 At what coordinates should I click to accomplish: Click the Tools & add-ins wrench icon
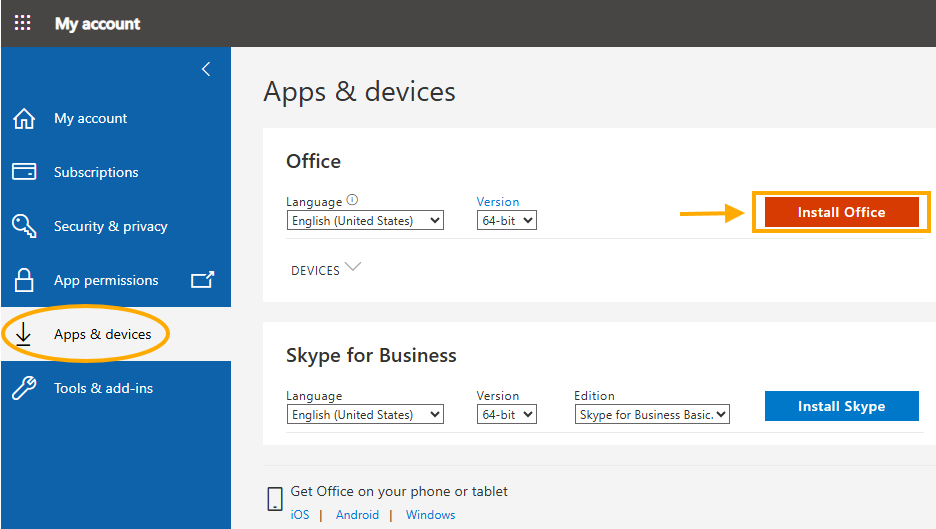24,388
